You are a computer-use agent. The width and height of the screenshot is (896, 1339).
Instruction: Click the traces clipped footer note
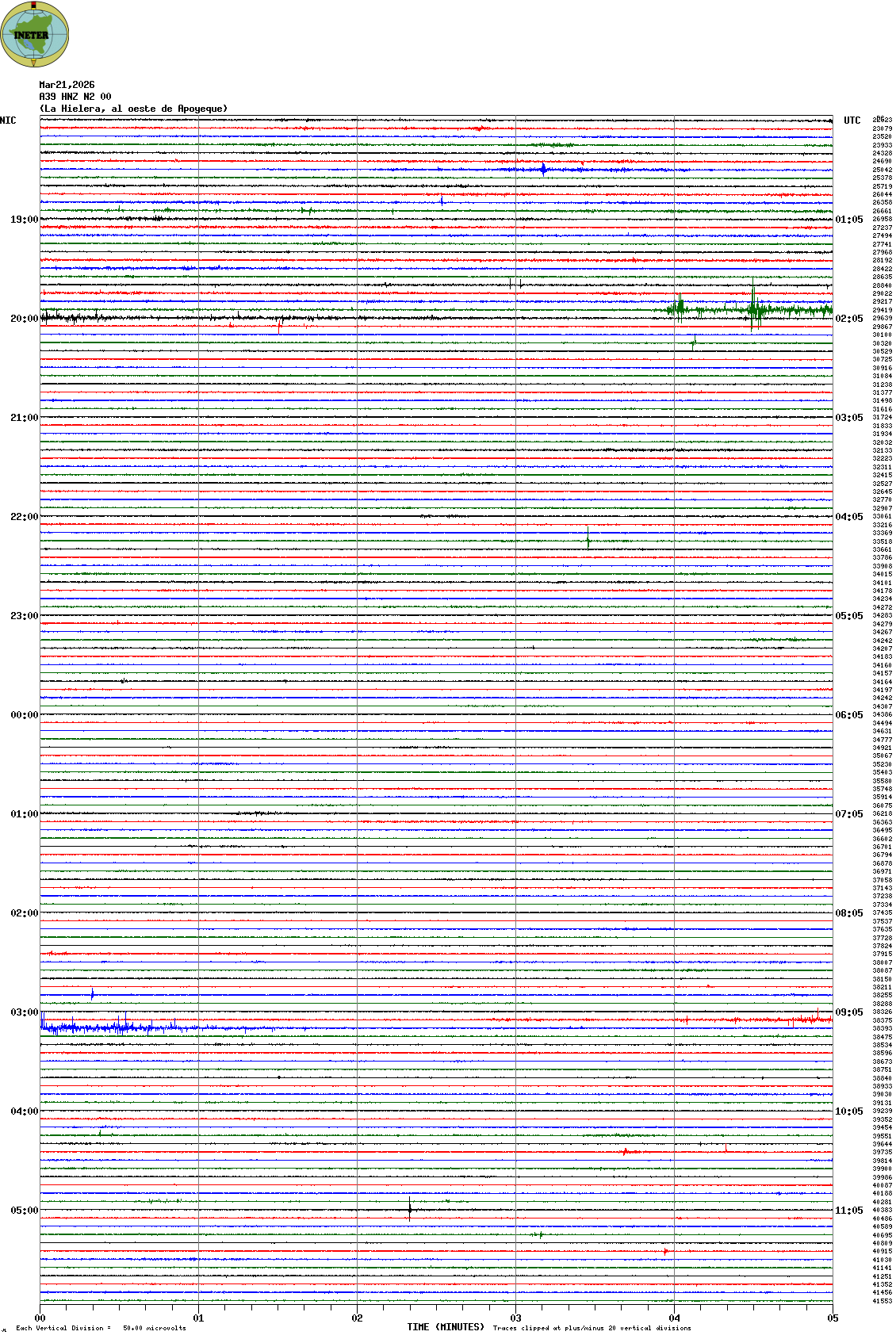[592, 1328]
